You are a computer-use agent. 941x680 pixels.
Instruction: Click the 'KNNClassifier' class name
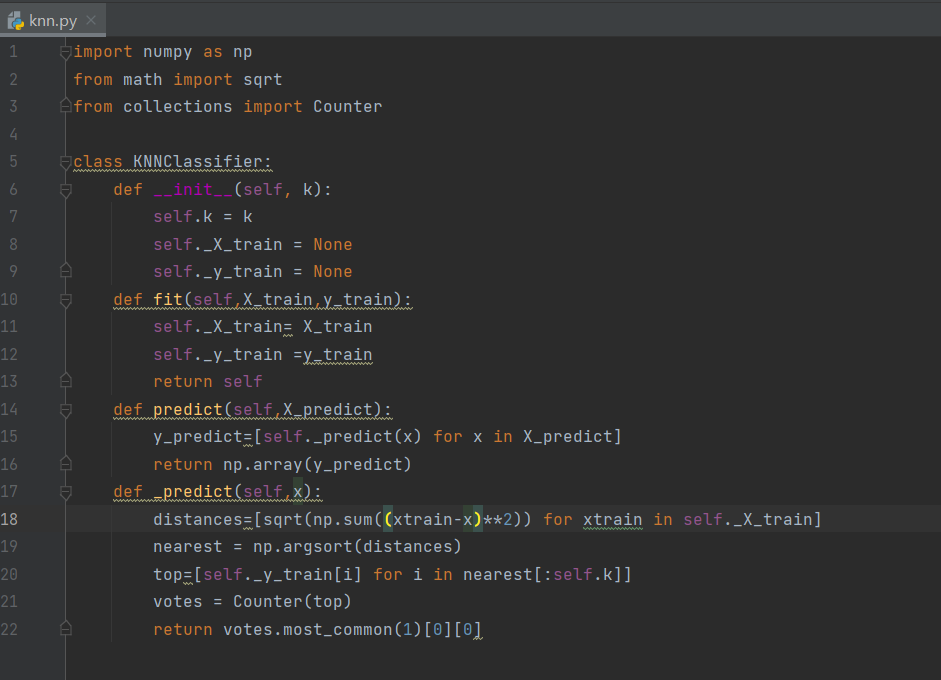197,162
